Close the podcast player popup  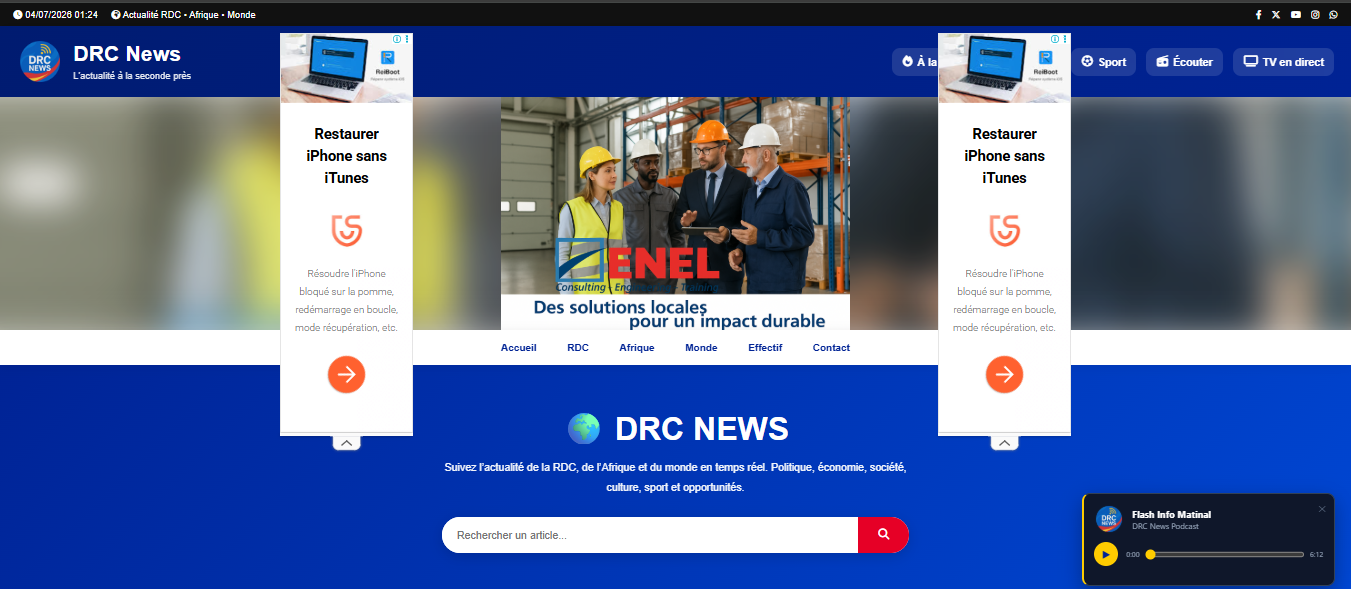pos(1322,509)
